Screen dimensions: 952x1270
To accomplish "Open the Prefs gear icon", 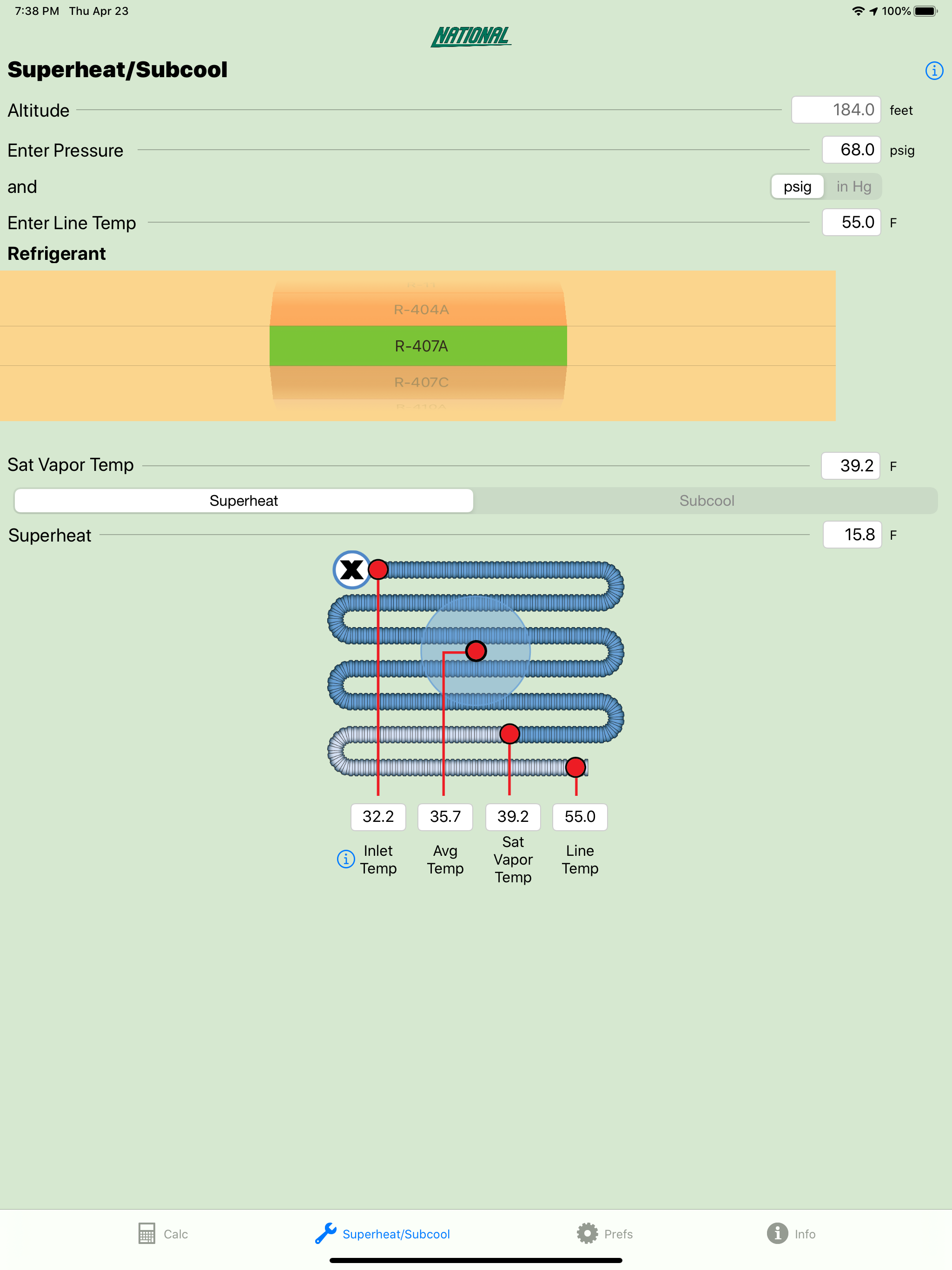I will click(x=587, y=1233).
